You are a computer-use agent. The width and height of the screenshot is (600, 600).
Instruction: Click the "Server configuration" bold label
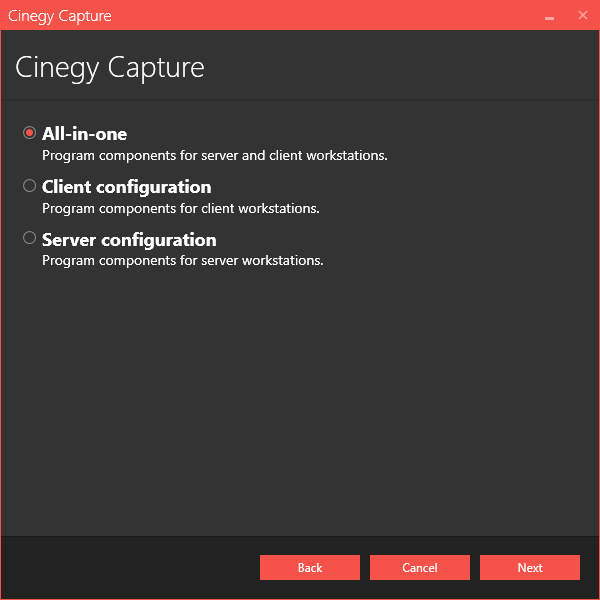click(129, 240)
